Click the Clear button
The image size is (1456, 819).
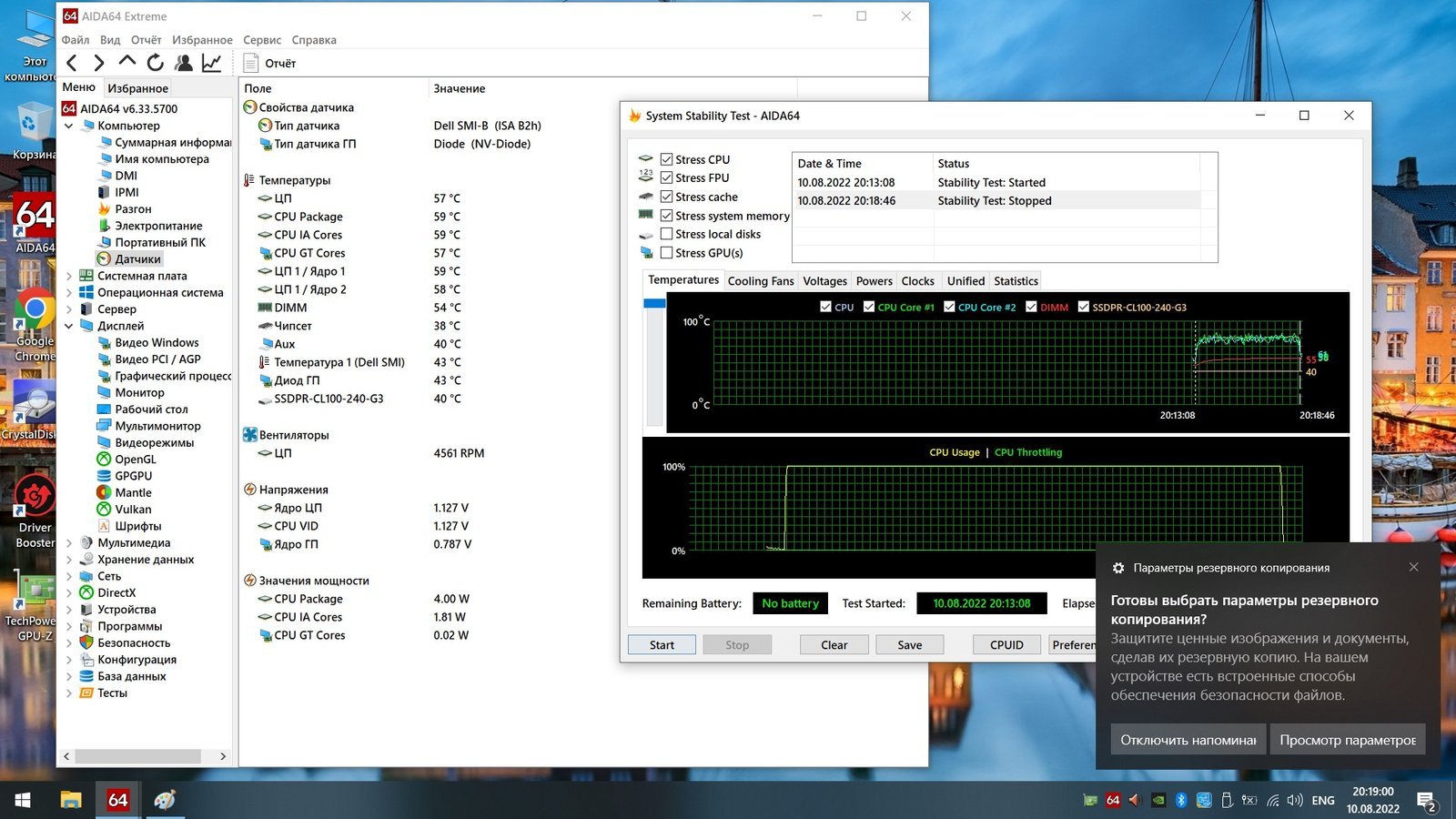[834, 645]
